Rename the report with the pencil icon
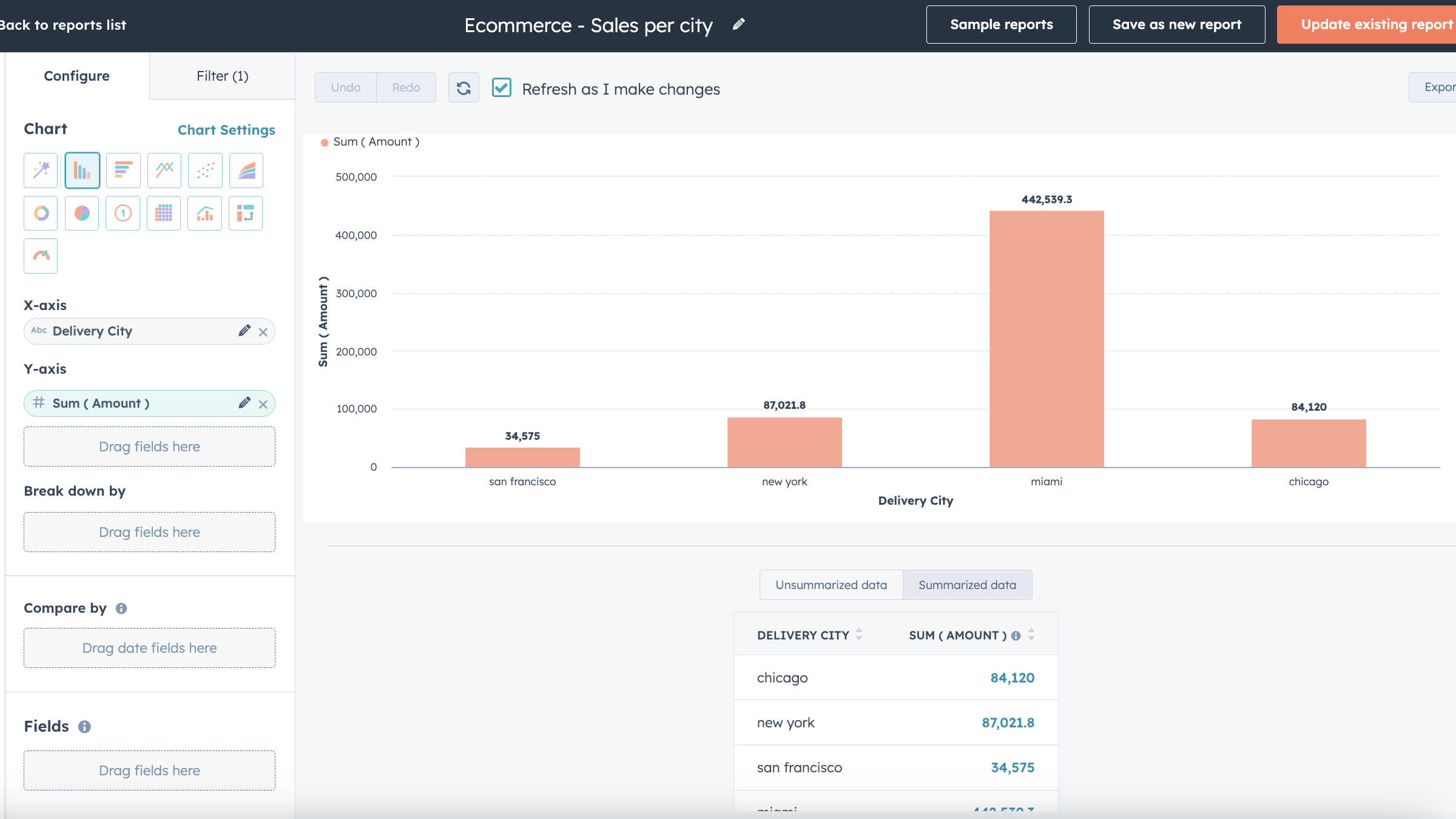This screenshot has width=1456, height=819. [738, 25]
